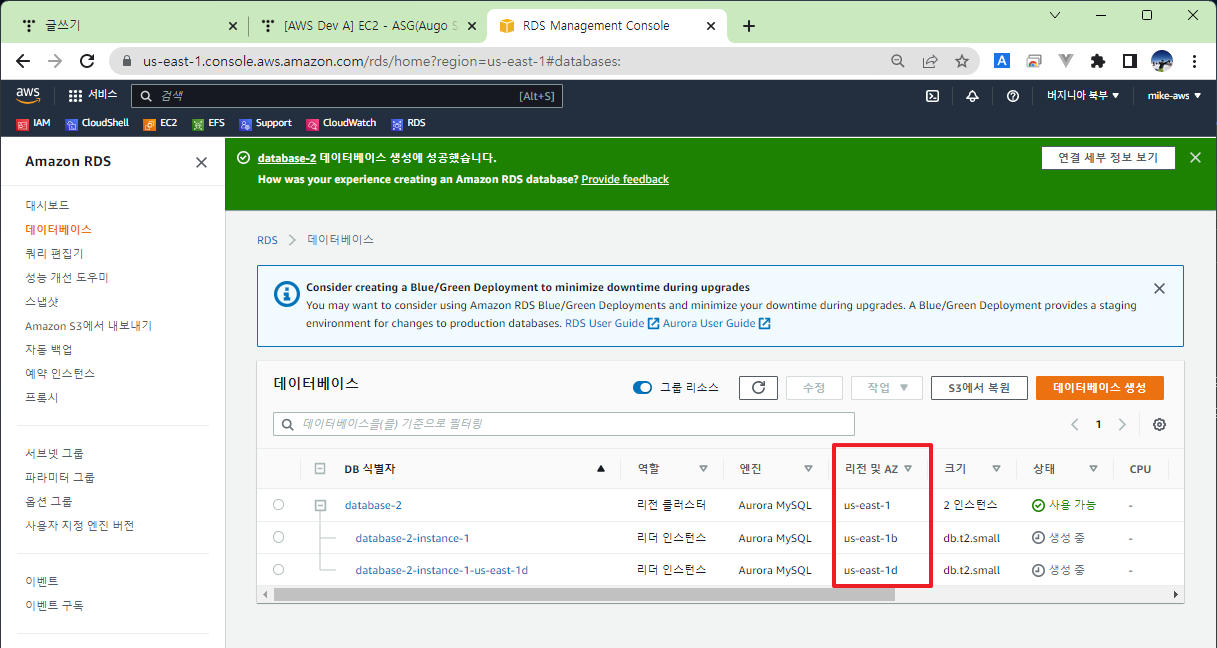Dismiss the green success banner
Screen dimensions: 1217x648
1195,158
